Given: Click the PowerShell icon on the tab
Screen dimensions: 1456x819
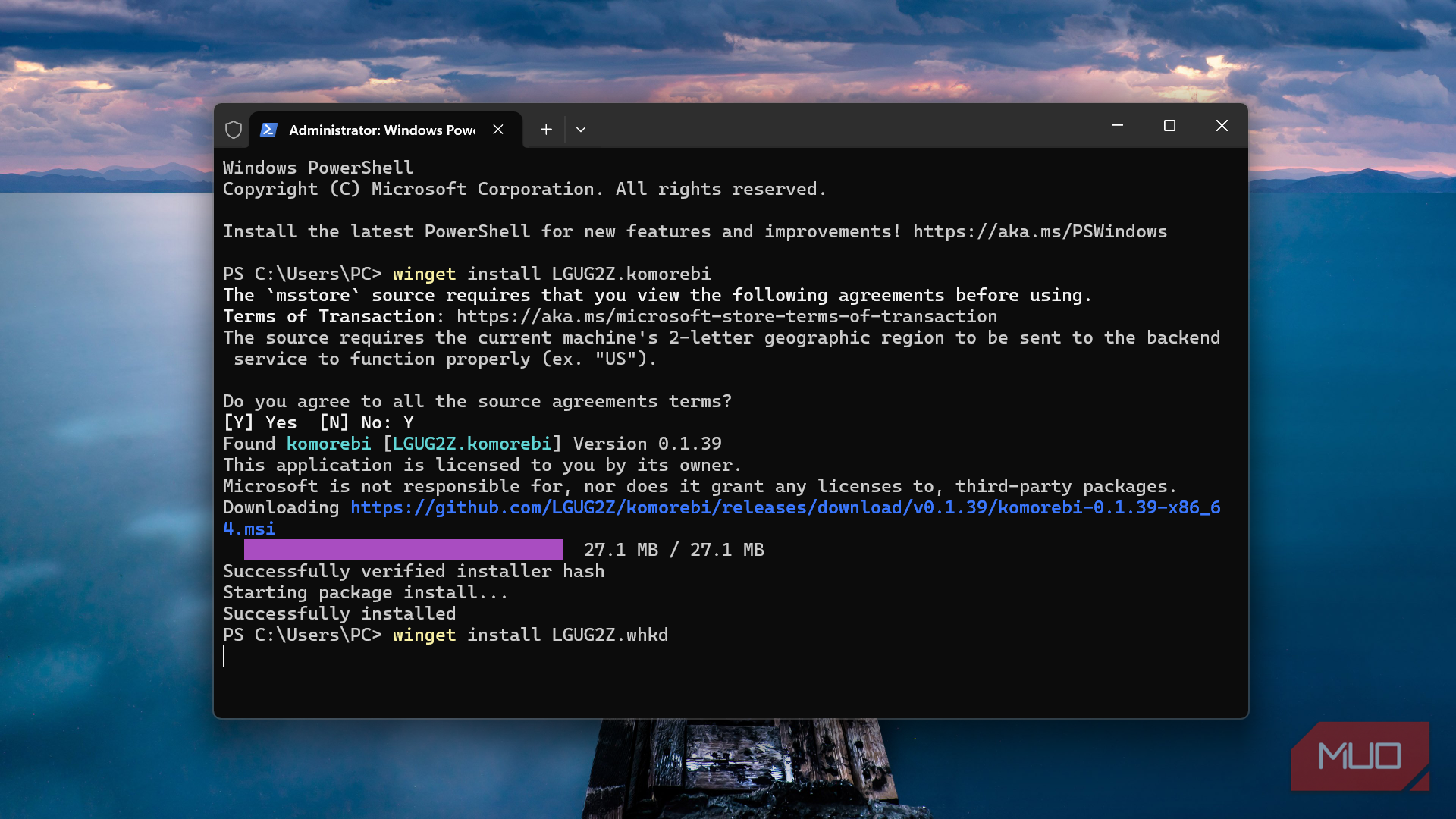Looking at the screenshot, I should 268,130.
